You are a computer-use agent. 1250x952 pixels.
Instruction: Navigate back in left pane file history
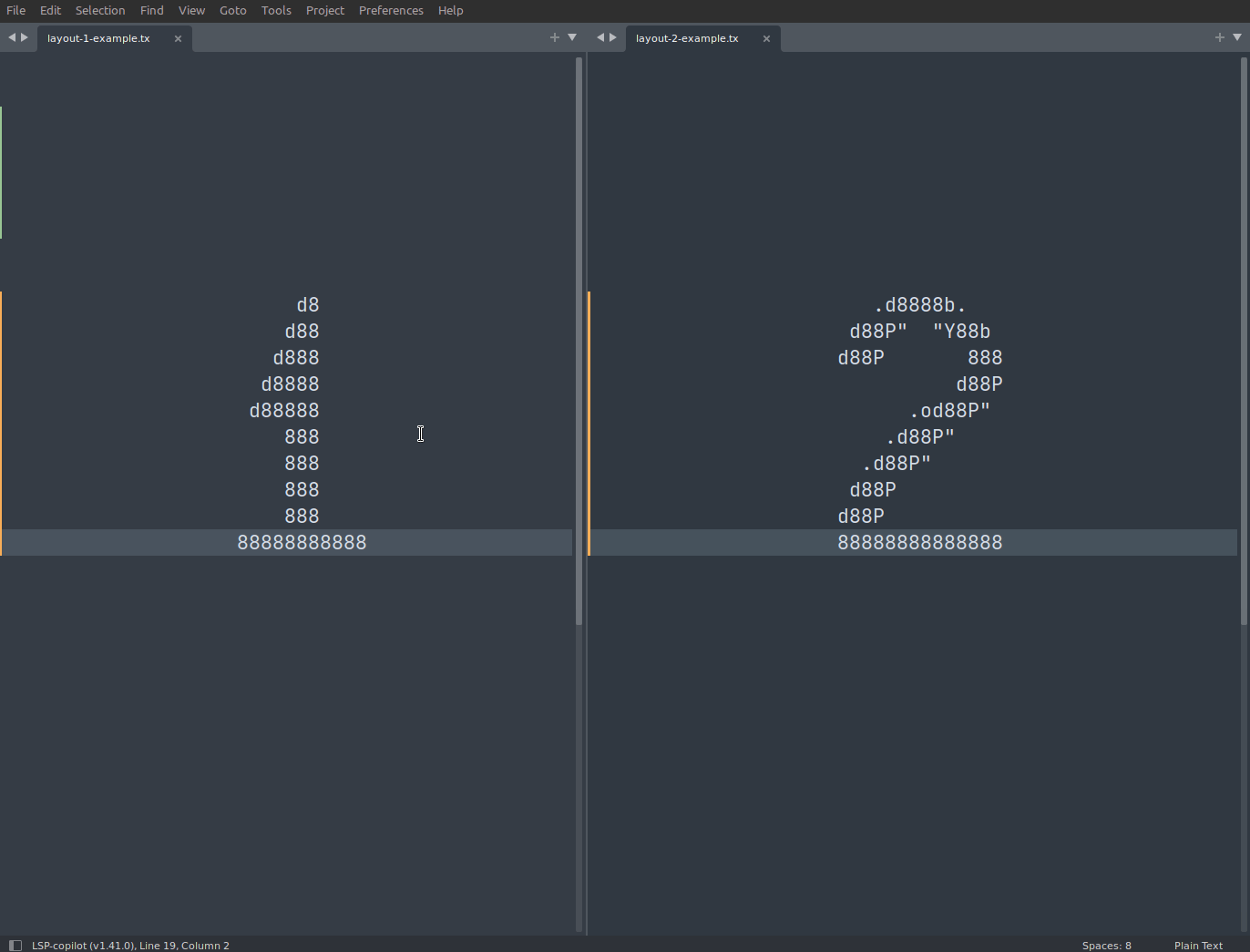10,37
